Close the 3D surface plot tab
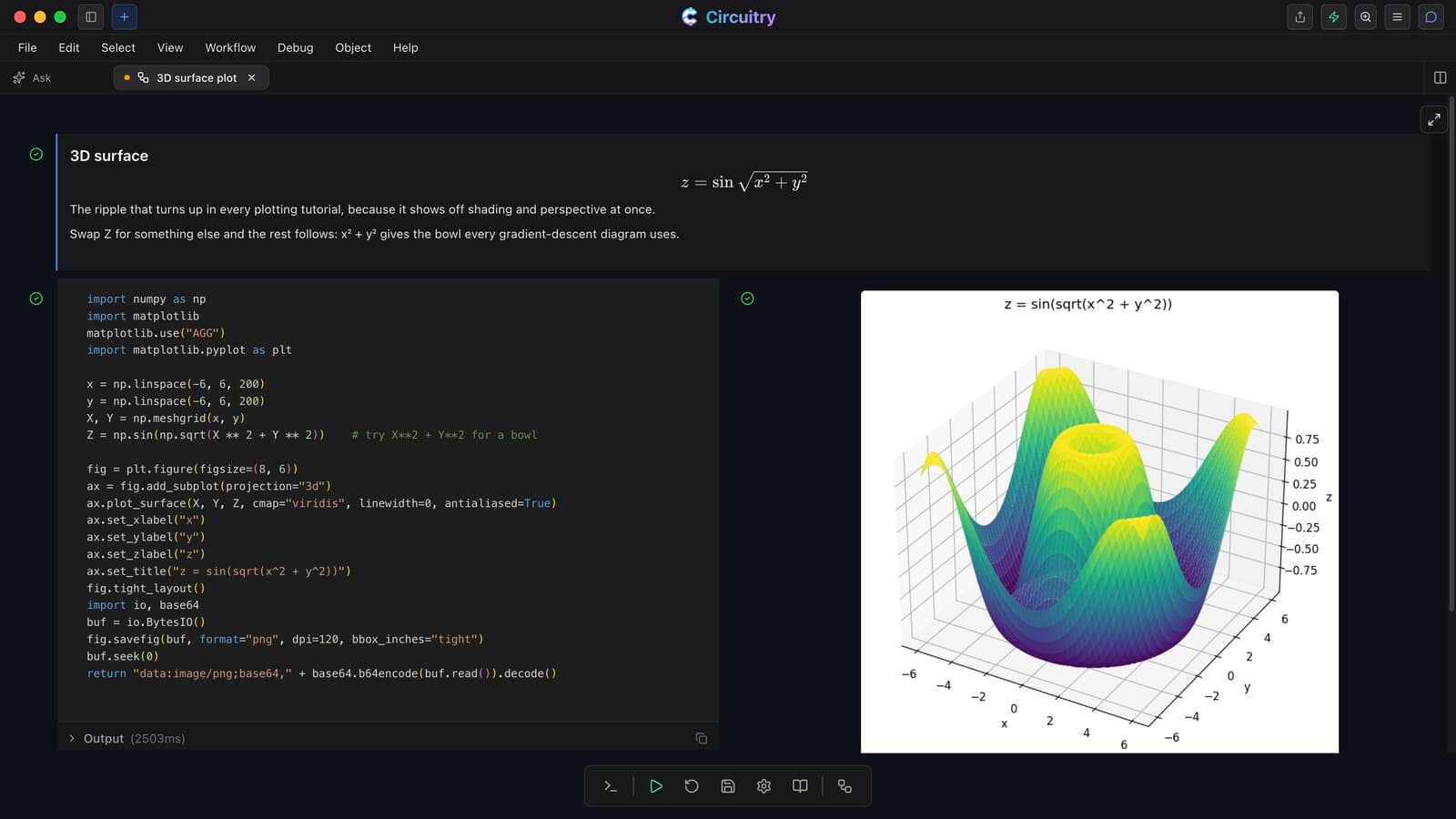The height and width of the screenshot is (819, 1456). [252, 77]
